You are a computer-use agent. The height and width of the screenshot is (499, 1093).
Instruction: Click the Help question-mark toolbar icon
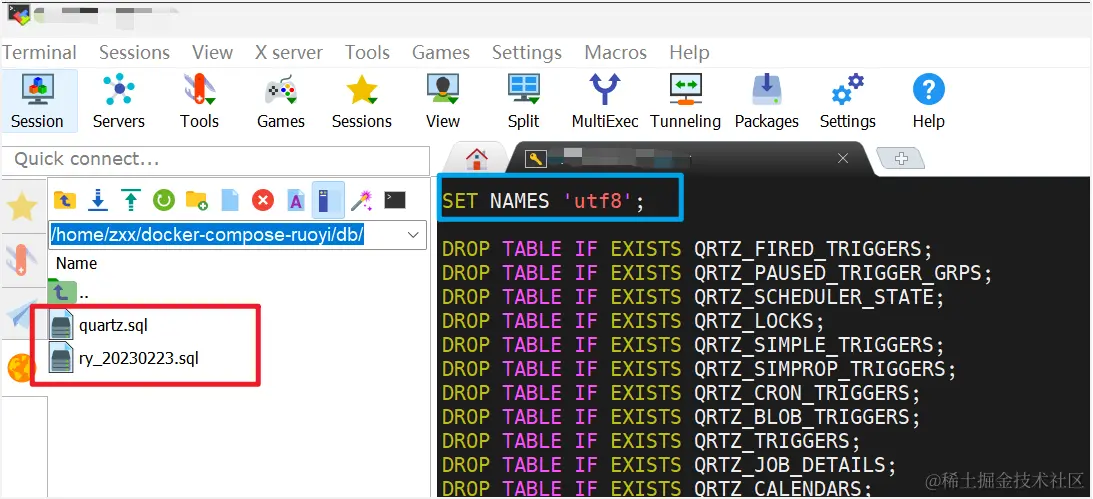point(928,101)
